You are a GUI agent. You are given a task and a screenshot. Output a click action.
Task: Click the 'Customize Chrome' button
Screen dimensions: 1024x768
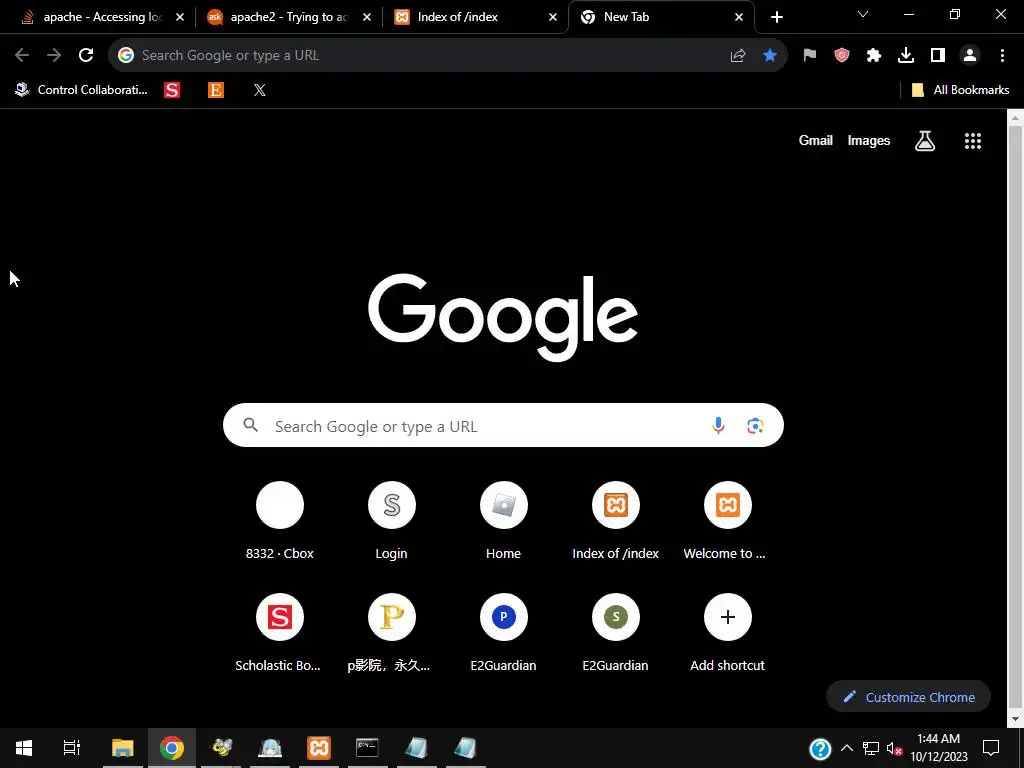point(908,697)
